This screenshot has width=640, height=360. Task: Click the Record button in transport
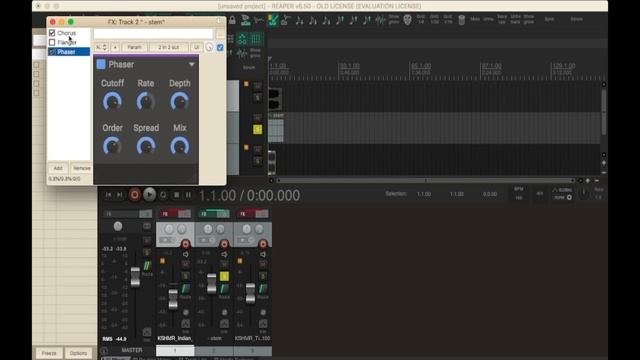tap(134, 195)
